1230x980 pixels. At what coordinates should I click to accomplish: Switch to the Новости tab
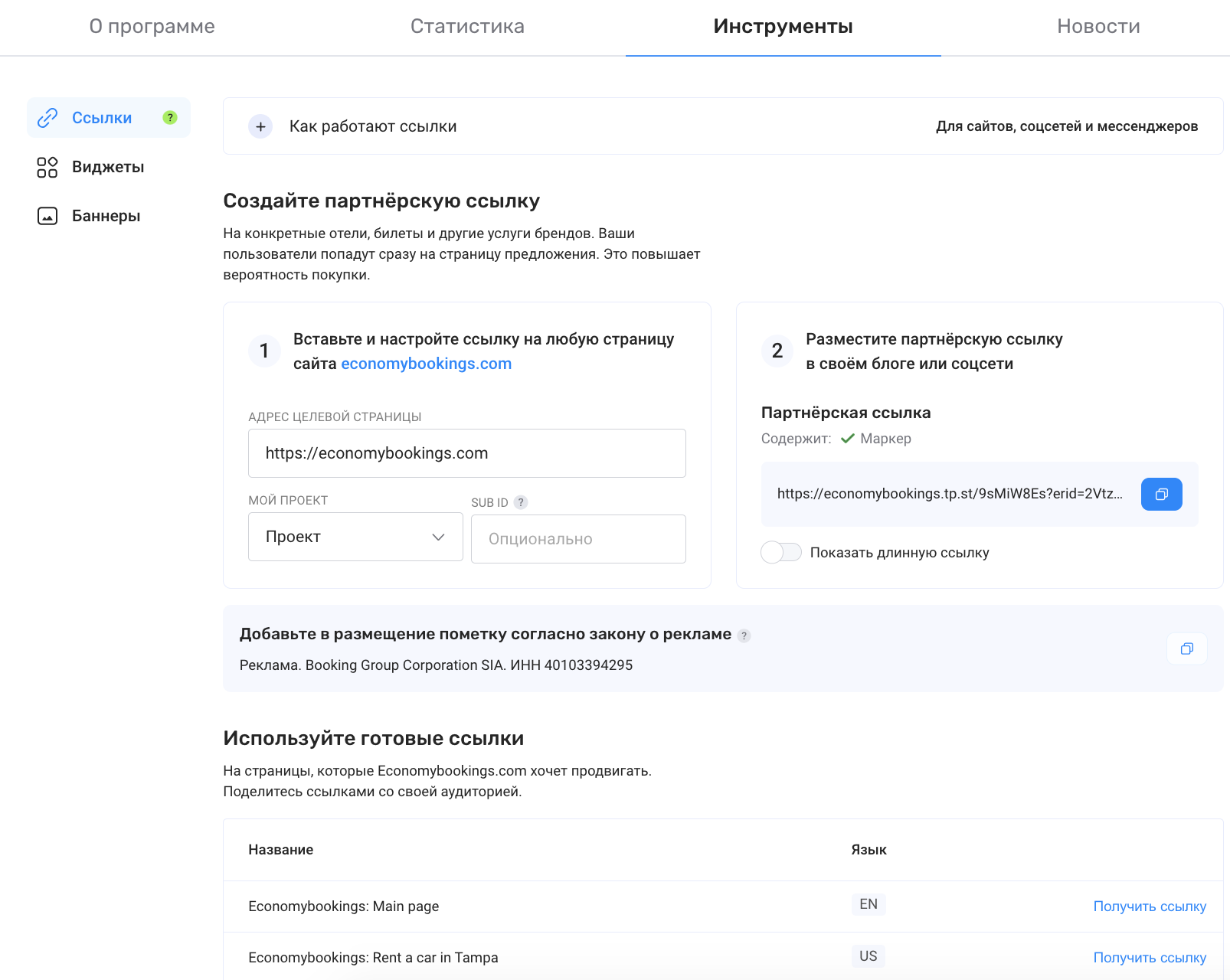1098,27
